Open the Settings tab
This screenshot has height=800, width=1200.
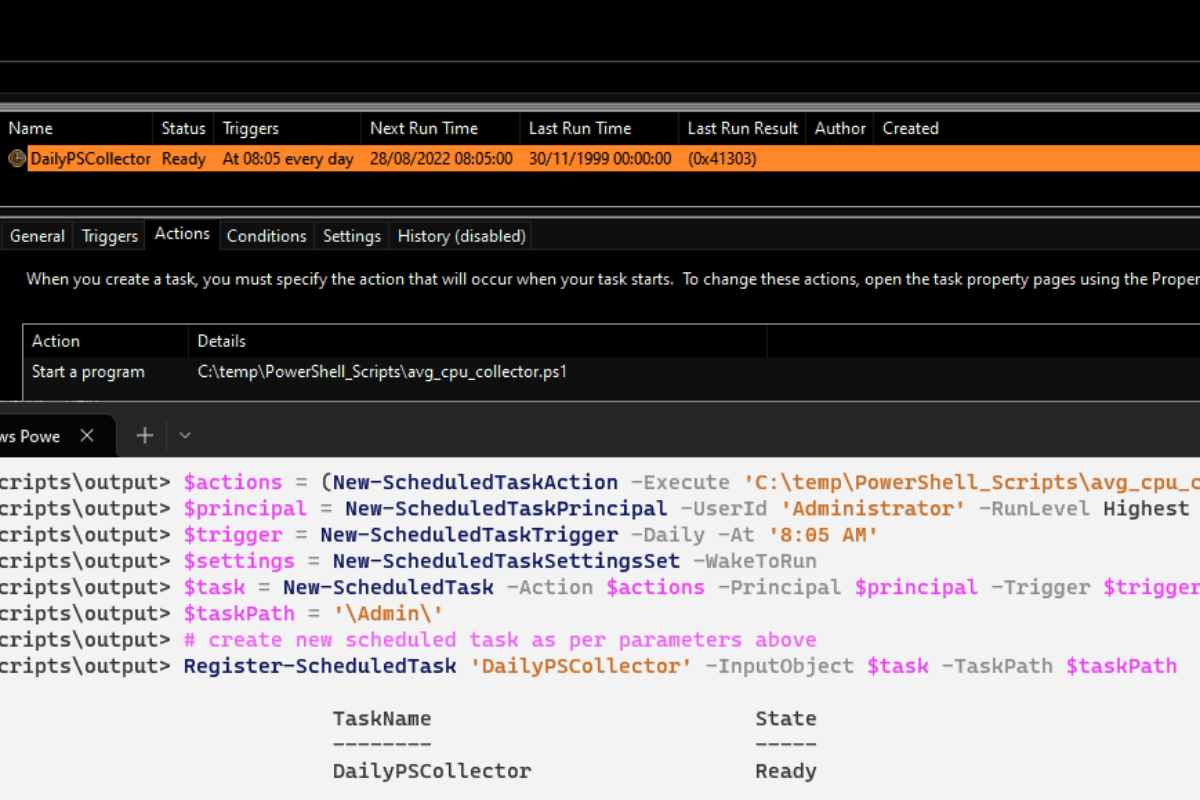click(x=351, y=235)
